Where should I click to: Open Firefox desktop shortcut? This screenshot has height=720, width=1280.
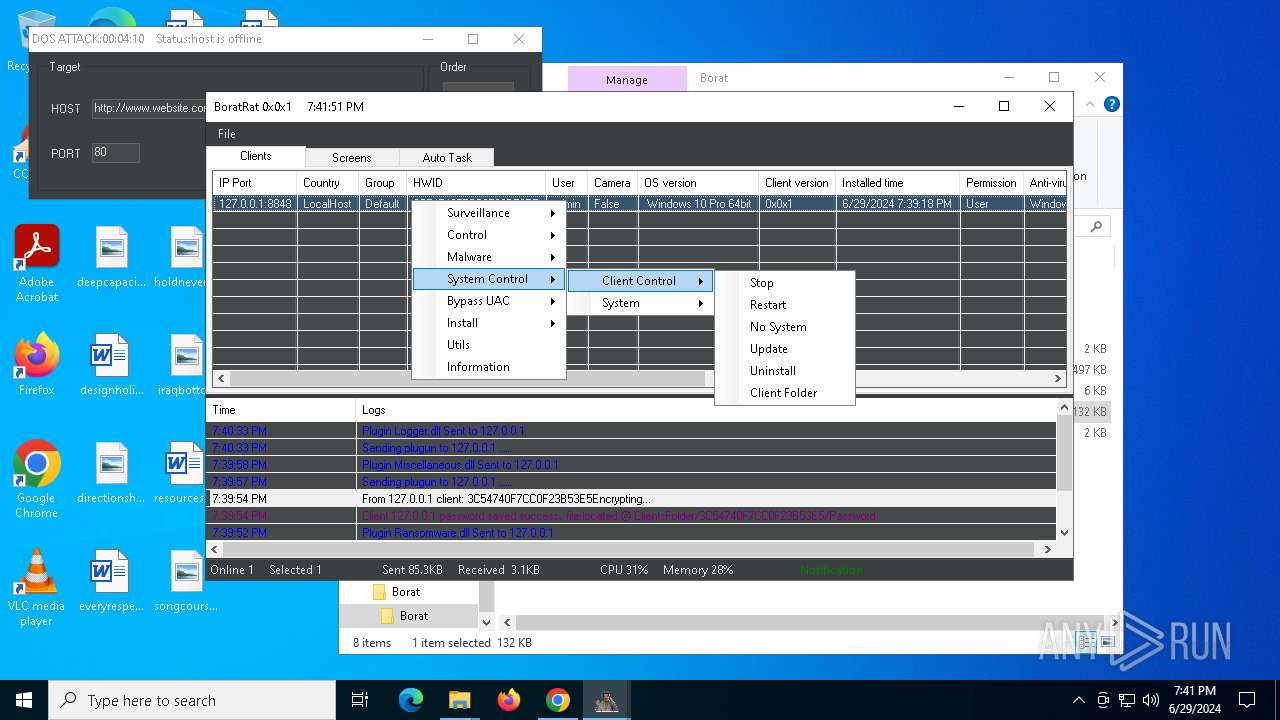pos(37,364)
